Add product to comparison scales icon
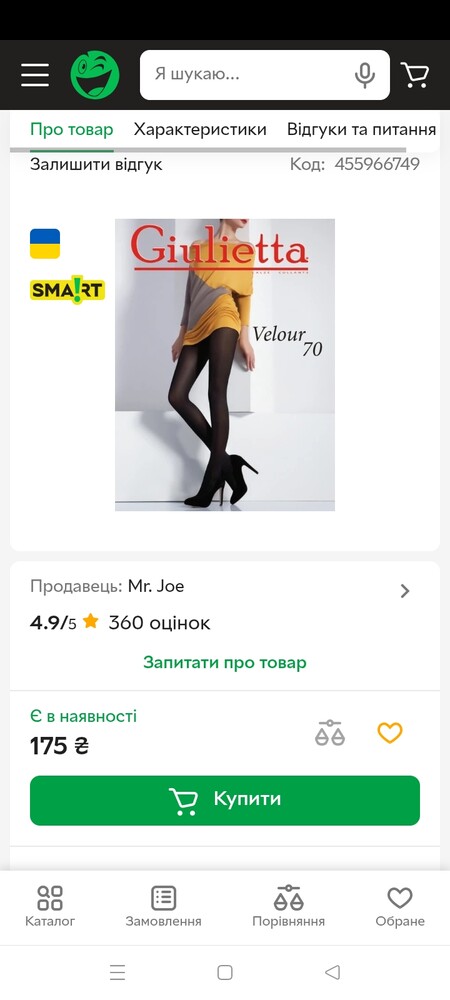This screenshot has width=450, height=1000. 330,733
